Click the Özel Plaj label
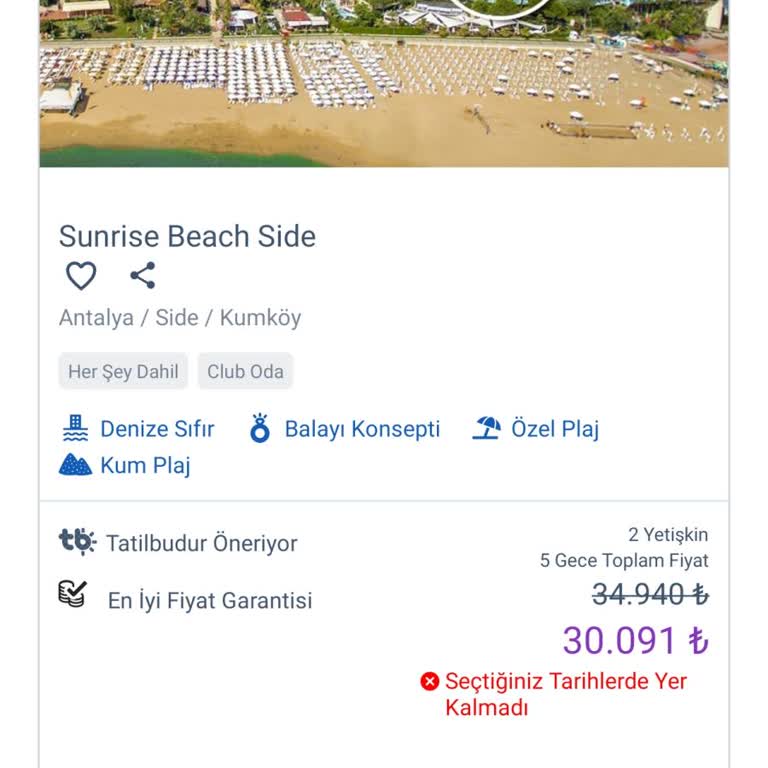This screenshot has height=768, width=768. tap(555, 429)
